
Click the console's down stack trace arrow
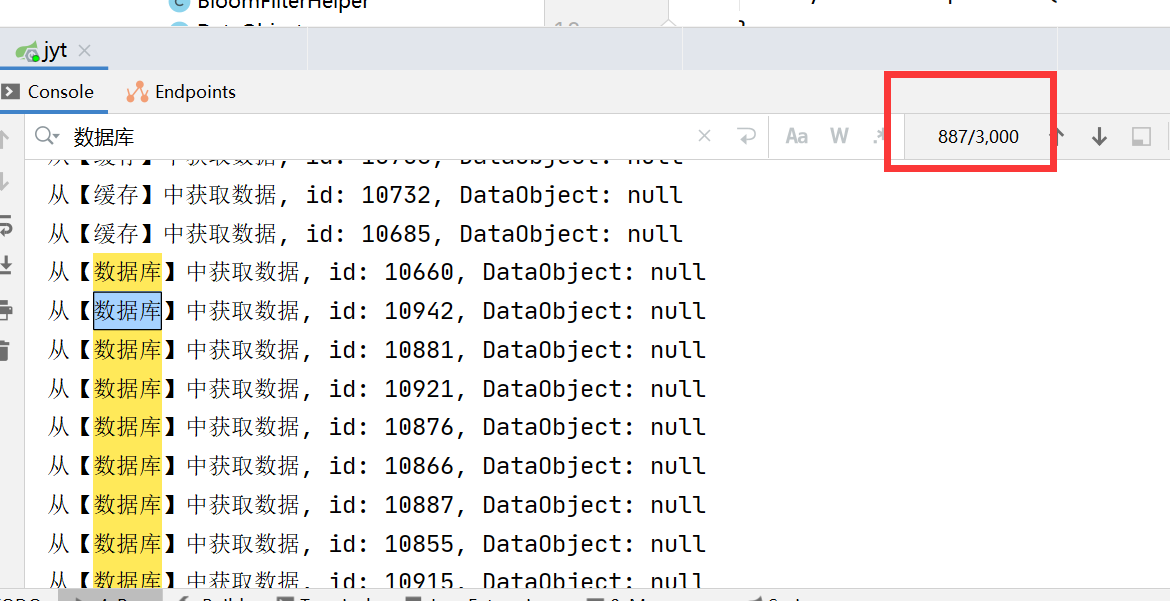[4, 181]
